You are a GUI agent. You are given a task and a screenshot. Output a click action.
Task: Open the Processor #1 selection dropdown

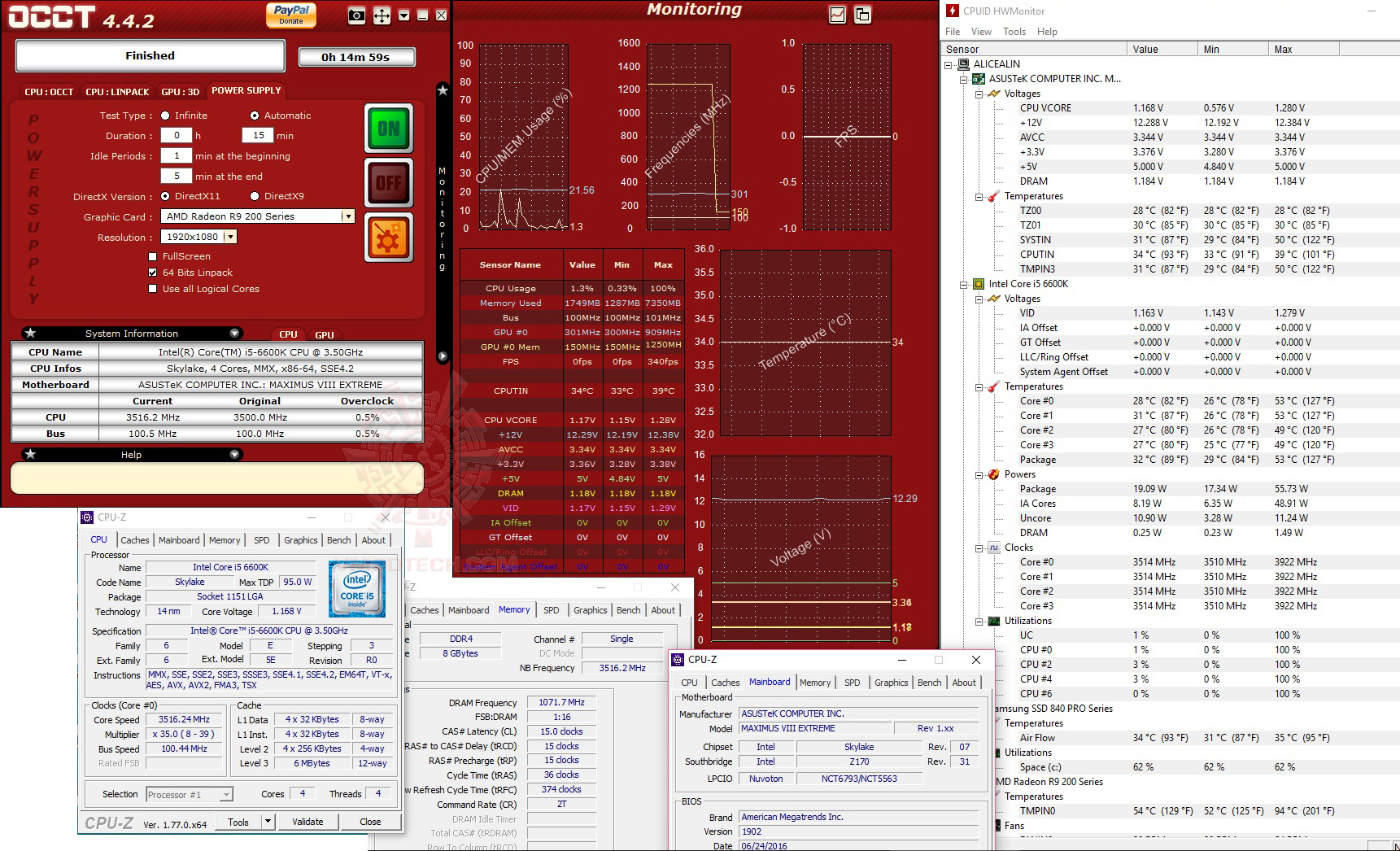[x=226, y=794]
